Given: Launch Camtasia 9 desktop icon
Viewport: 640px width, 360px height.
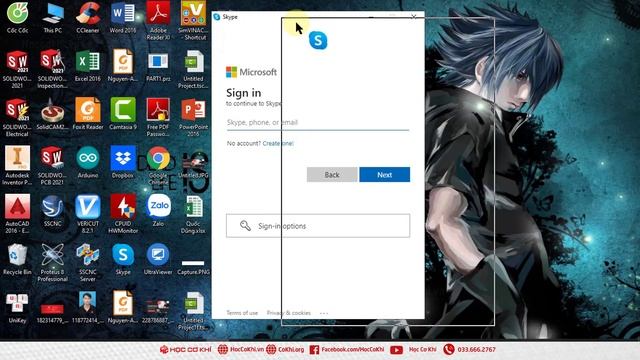Looking at the screenshot, I should pyautogui.click(x=123, y=110).
